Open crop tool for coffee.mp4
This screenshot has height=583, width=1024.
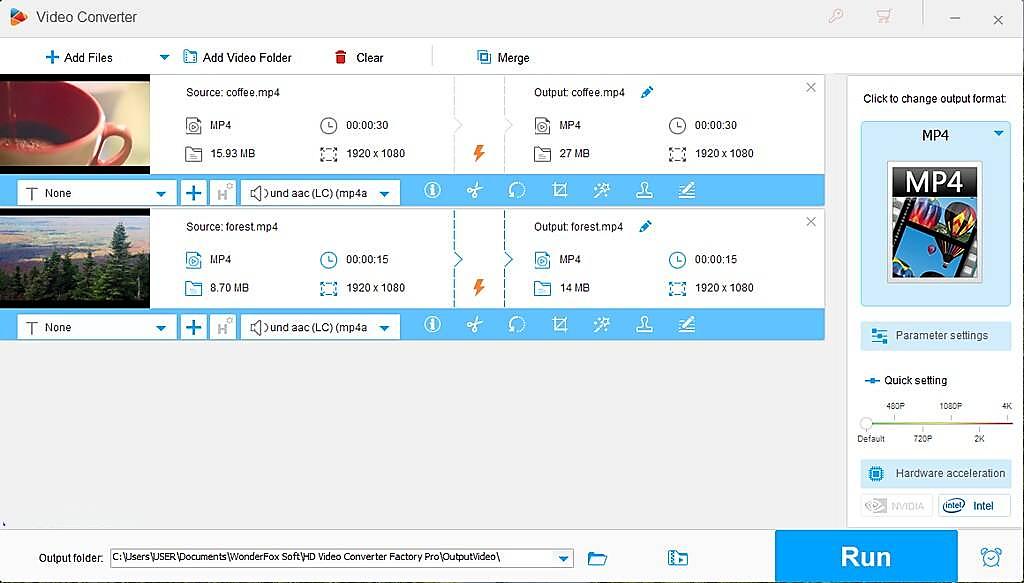pyautogui.click(x=560, y=191)
